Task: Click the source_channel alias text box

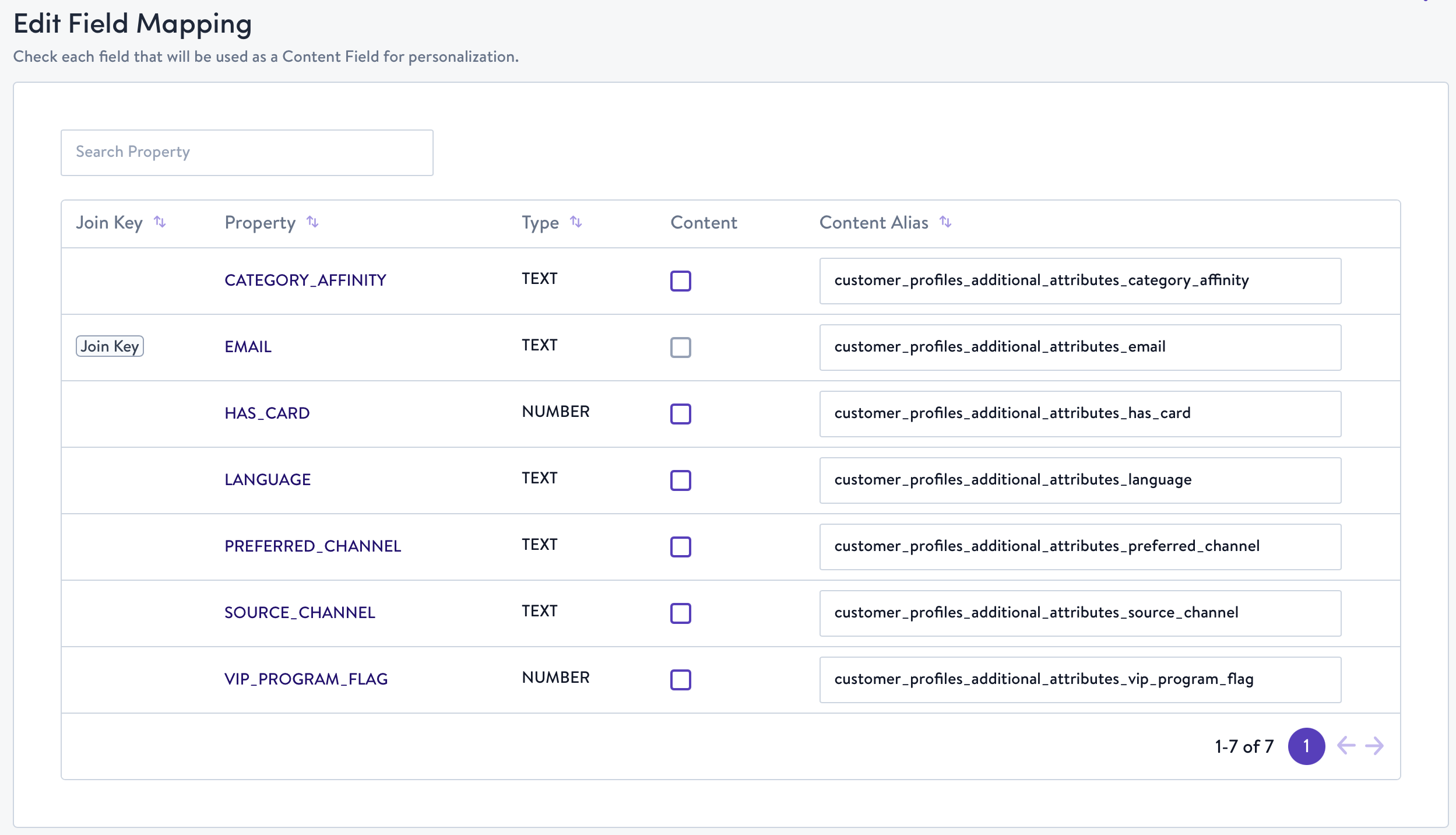Action: tap(1079, 613)
